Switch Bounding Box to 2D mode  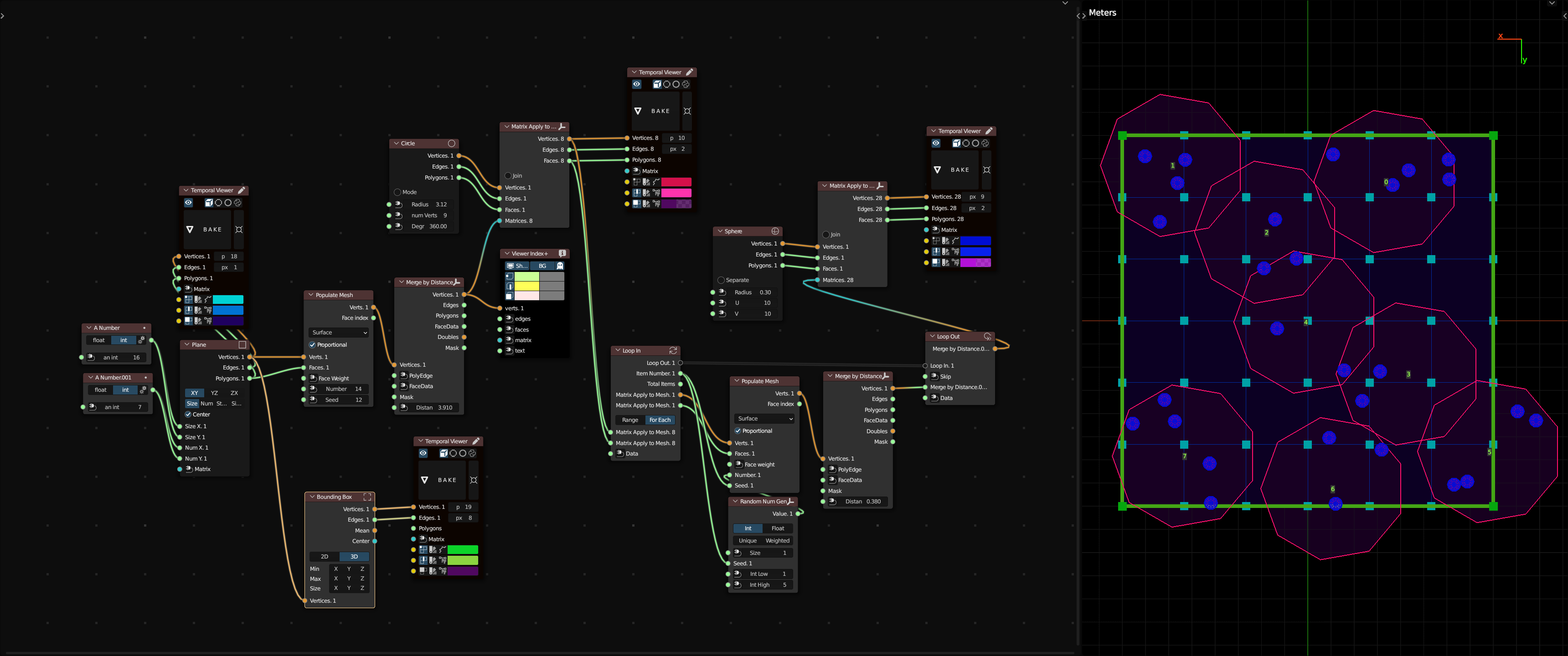(325, 557)
